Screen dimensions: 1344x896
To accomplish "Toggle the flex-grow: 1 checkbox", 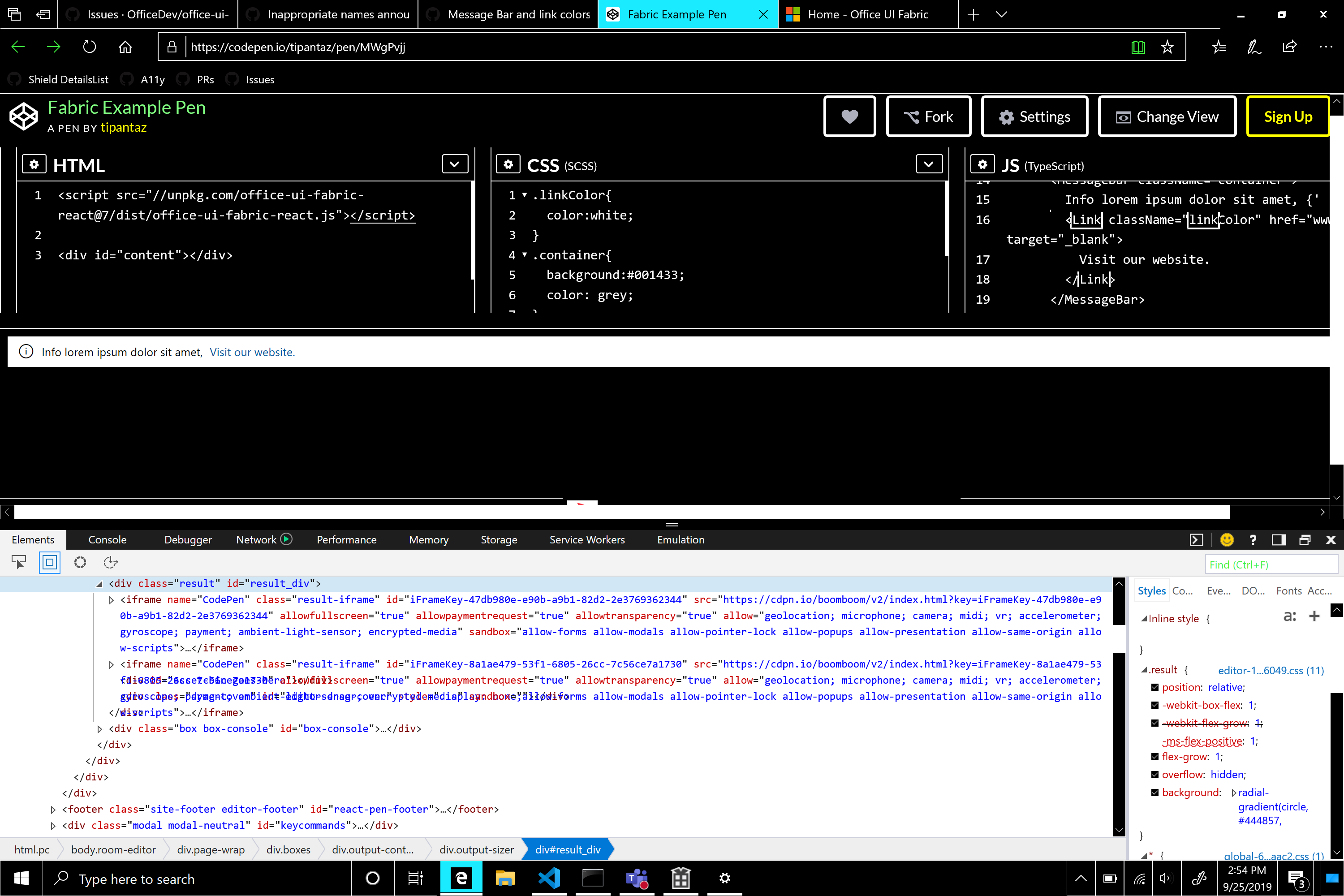I will [x=1155, y=757].
